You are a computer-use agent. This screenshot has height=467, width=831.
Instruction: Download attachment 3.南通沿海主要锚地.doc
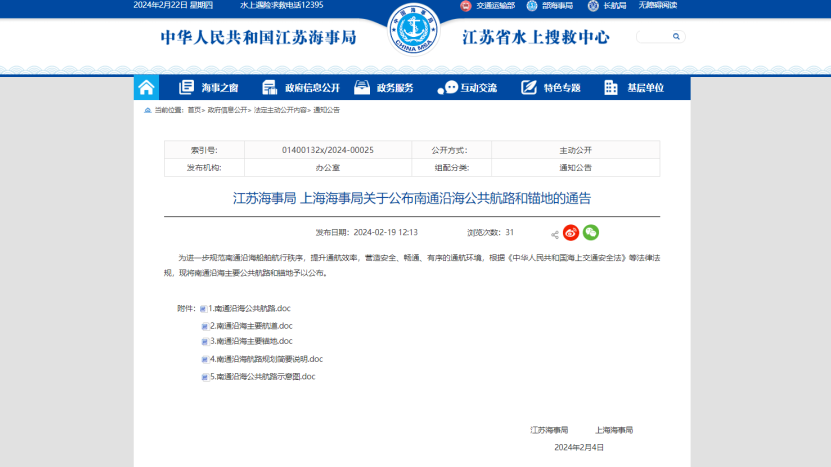point(251,341)
